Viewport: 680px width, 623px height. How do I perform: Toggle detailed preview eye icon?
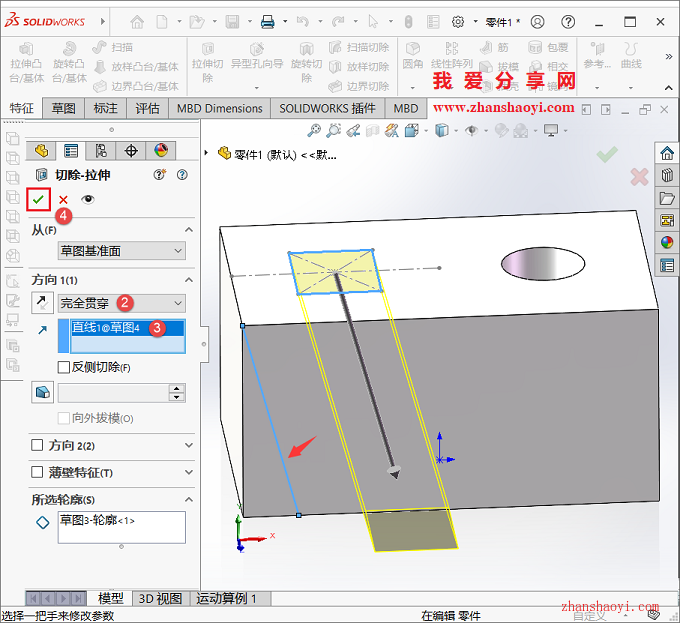(88, 199)
